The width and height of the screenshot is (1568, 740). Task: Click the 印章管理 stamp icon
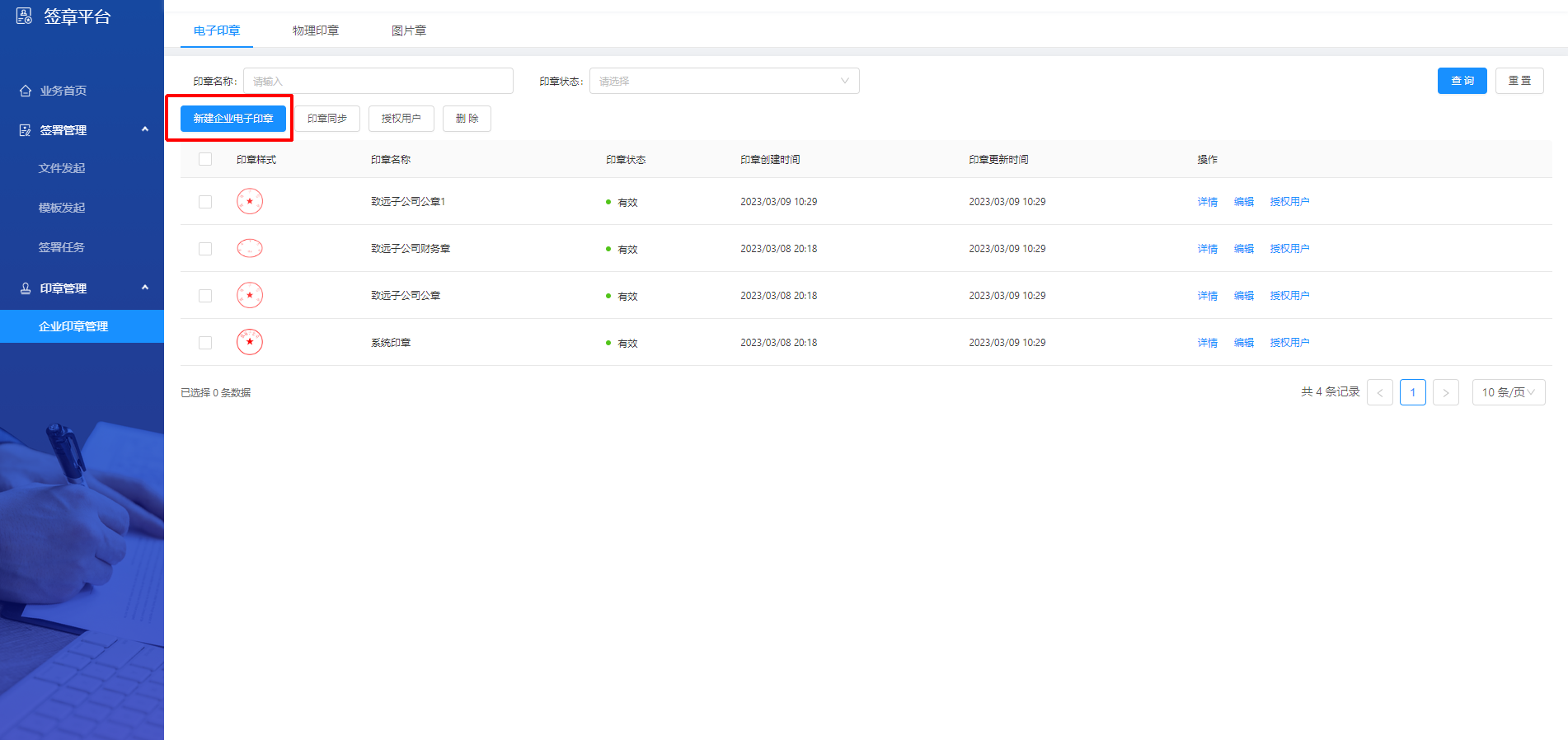(x=26, y=288)
